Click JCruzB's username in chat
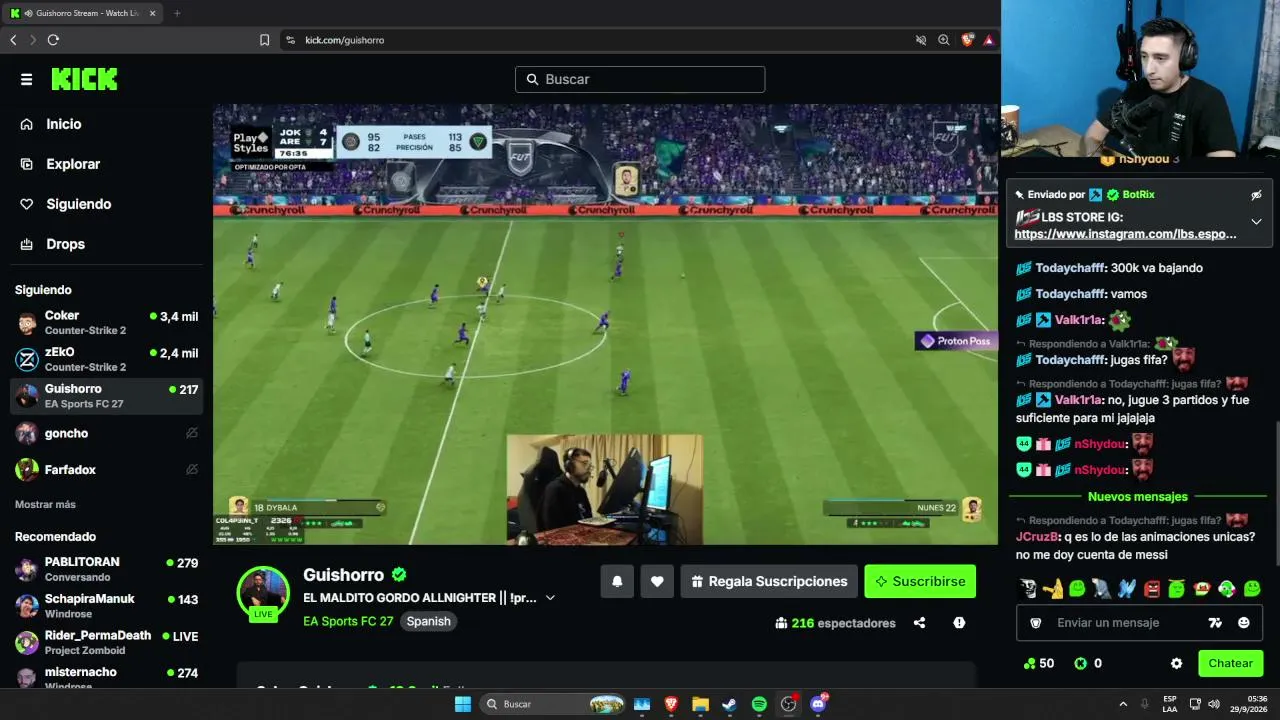This screenshot has height=720, width=1280. [1037, 537]
